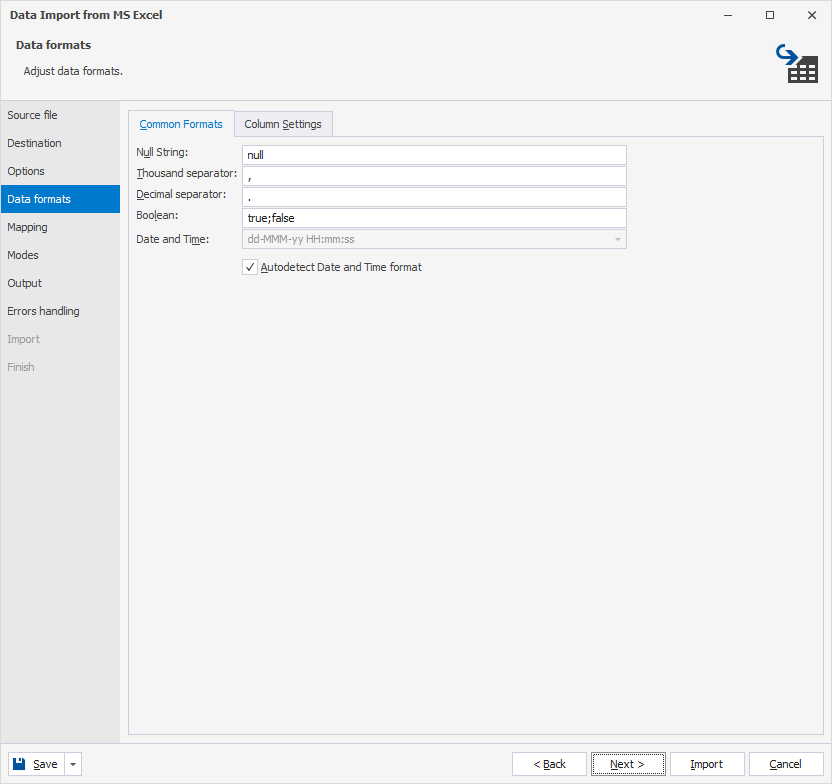Click the Data formats heading text
This screenshot has width=832, height=784.
click(54, 45)
